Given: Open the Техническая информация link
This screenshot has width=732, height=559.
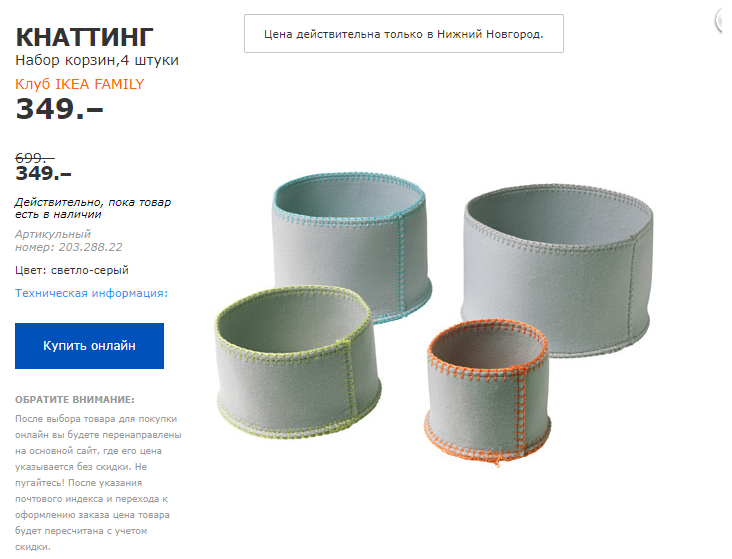Looking at the screenshot, I should (x=92, y=293).
